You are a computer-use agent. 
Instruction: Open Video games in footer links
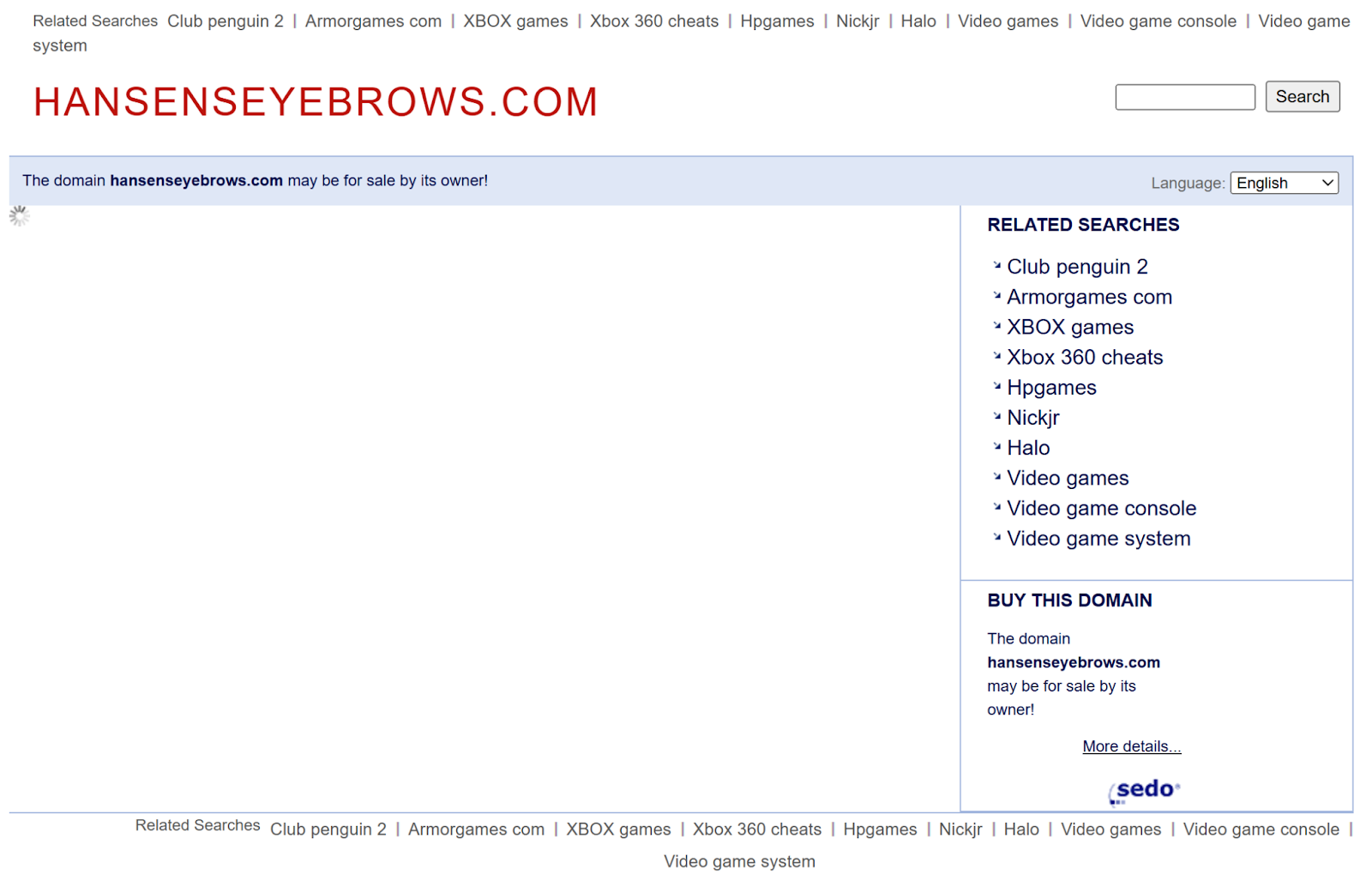point(1110,830)
